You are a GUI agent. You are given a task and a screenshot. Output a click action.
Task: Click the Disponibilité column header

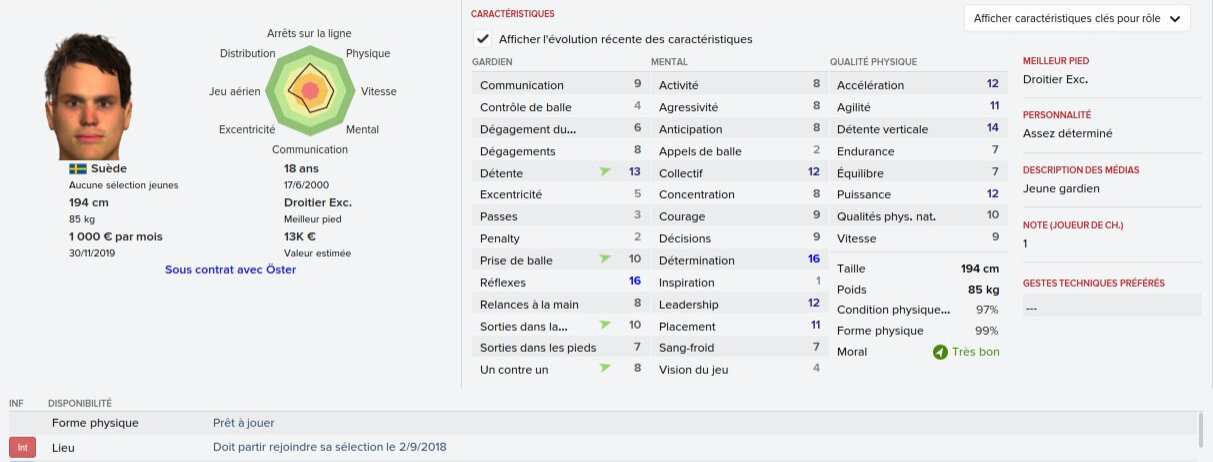coord(79,403)
